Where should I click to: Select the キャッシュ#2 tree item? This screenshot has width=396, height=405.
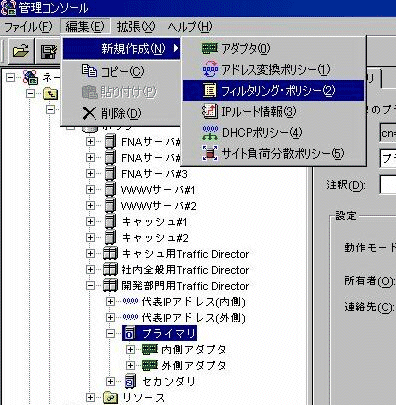pyautogui.click(x=155, y=238)
